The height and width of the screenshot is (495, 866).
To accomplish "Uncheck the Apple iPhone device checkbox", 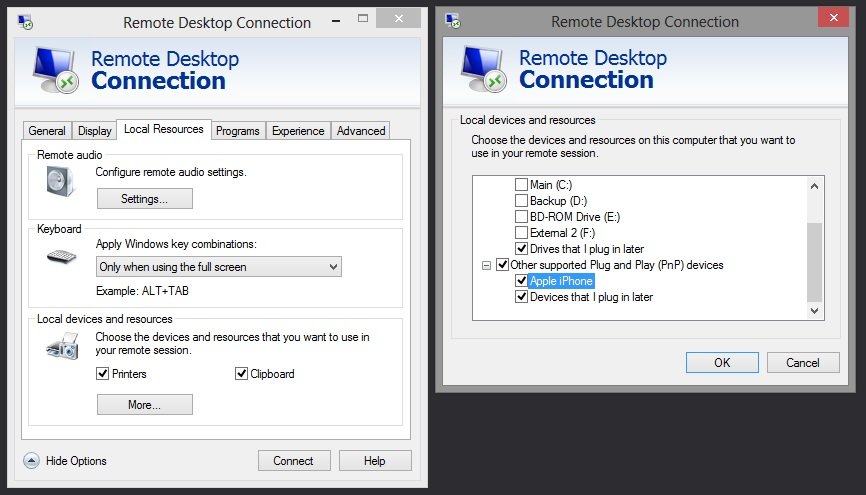I will point(521,281).
